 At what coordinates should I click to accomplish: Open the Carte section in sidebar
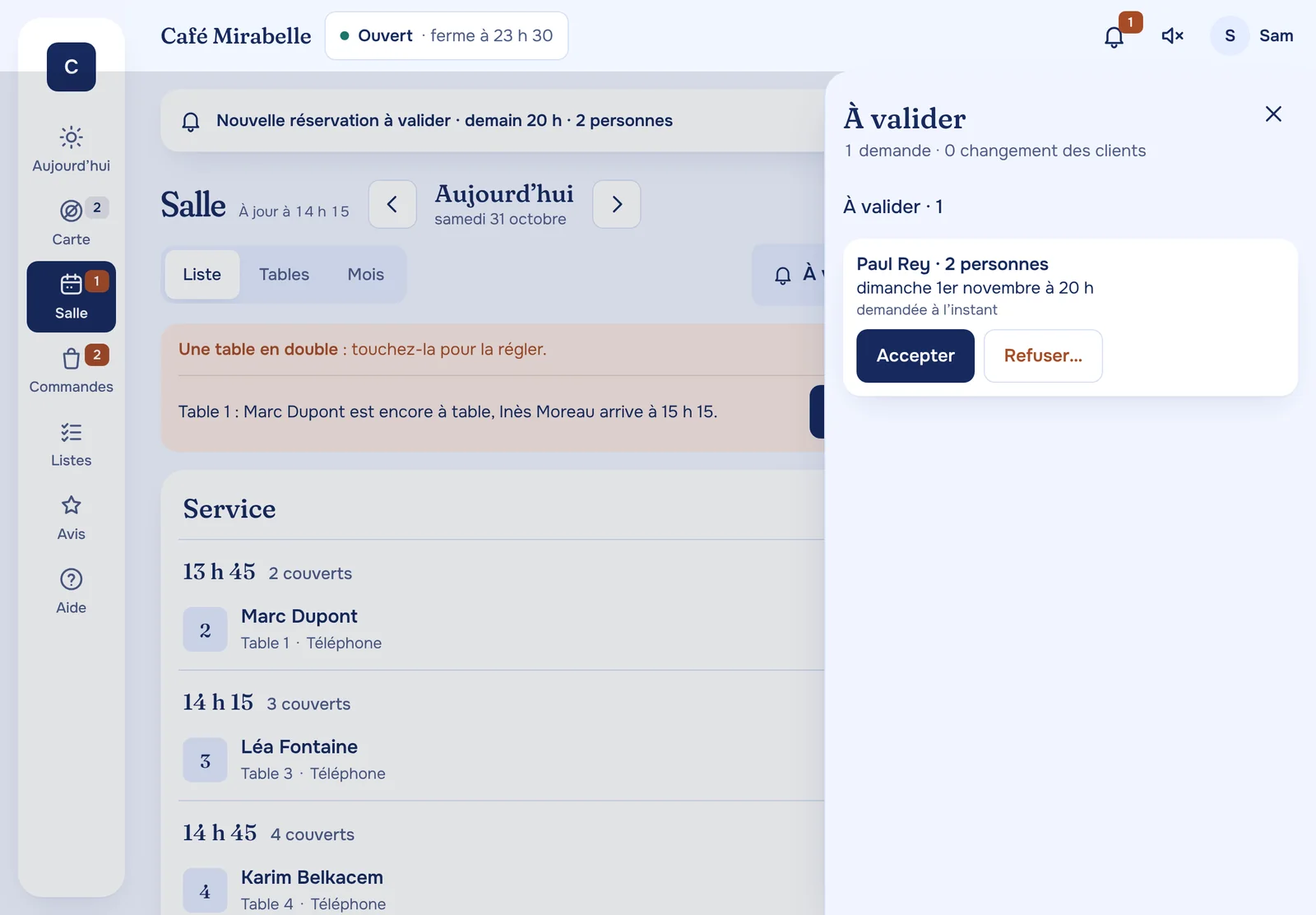pyautogui.click(x=71, y=223)
